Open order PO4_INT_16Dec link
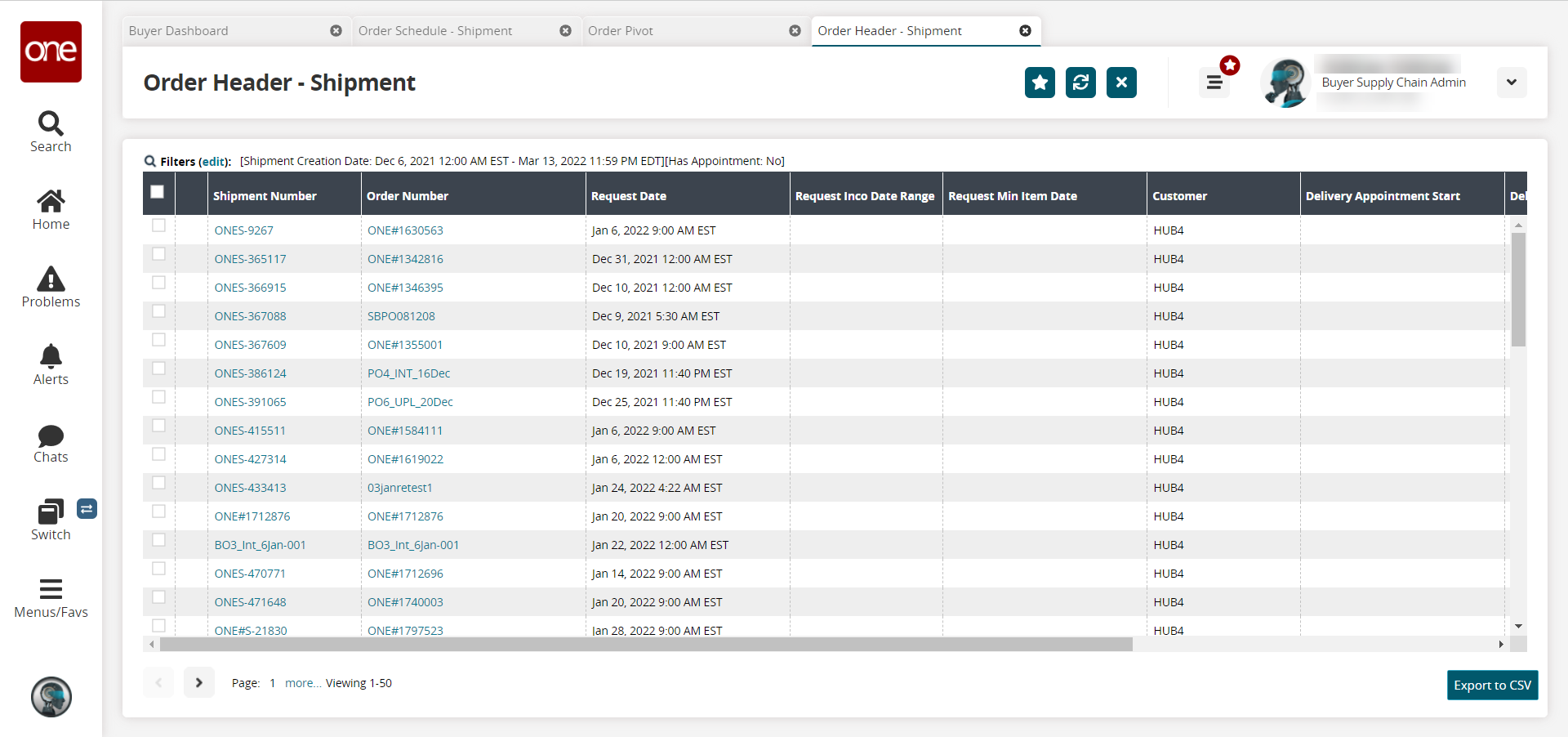The width and height of the screenshot is (1568, 737). pos(409,373)
